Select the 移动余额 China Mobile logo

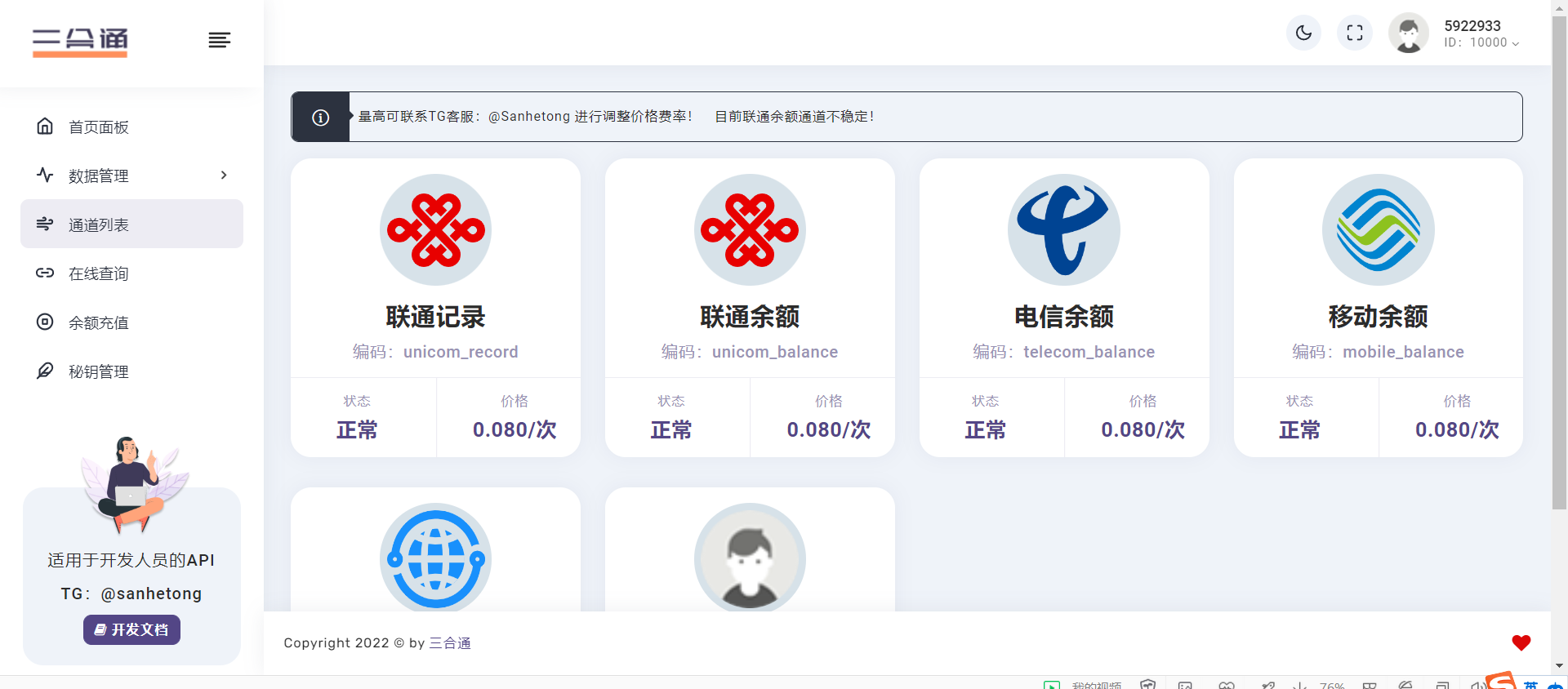[x=1378, y=230]
